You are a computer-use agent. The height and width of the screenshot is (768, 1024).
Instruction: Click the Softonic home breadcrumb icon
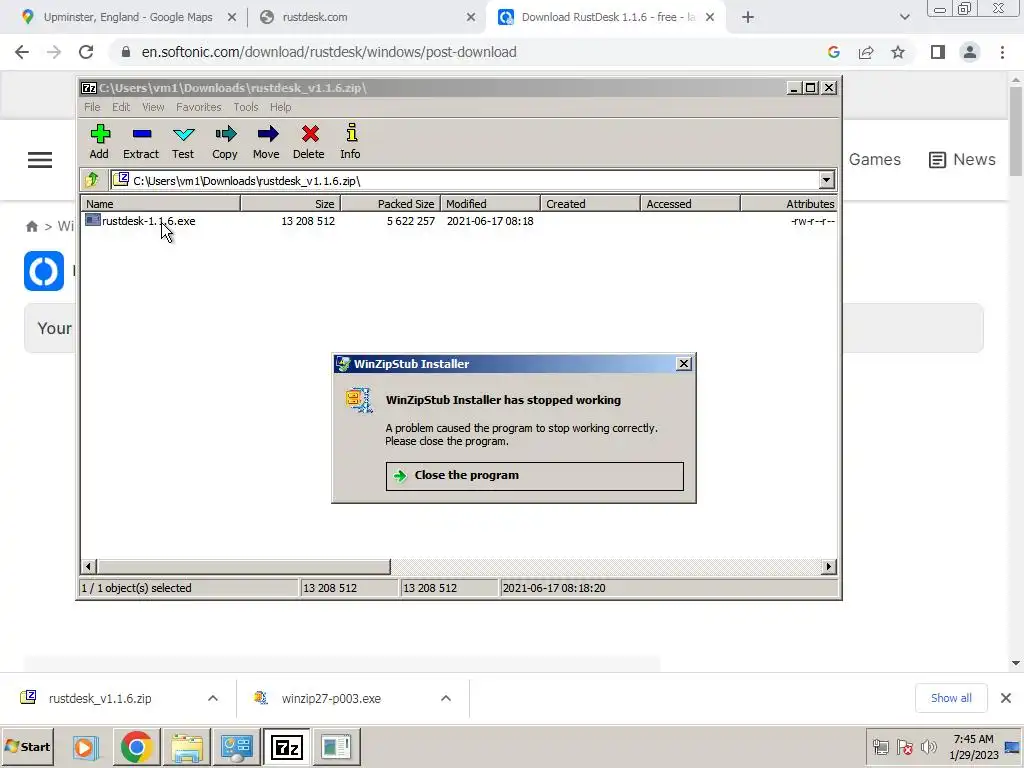[x=31, y=227]
